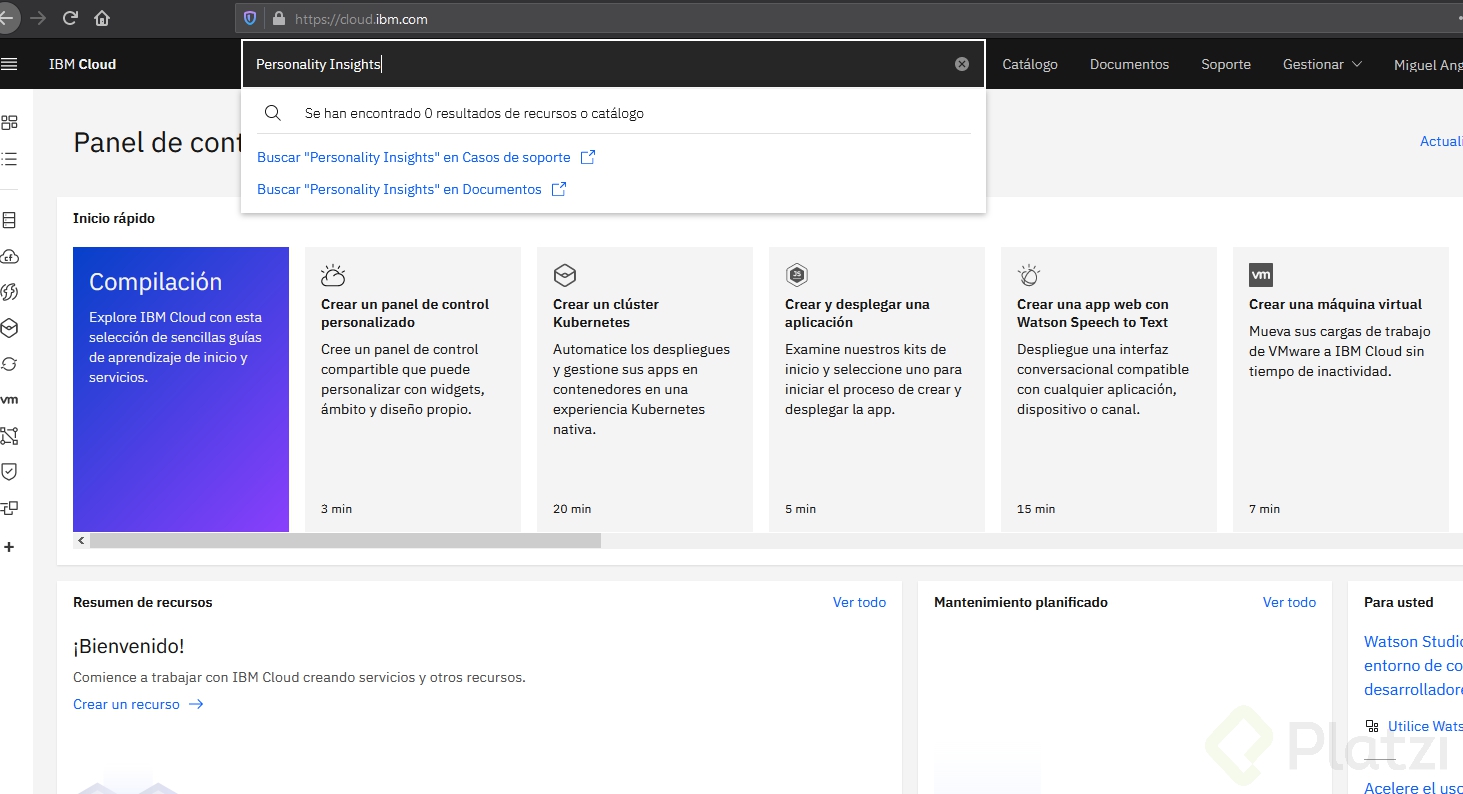Click into the Personality Insights search field

click(600, 64)
